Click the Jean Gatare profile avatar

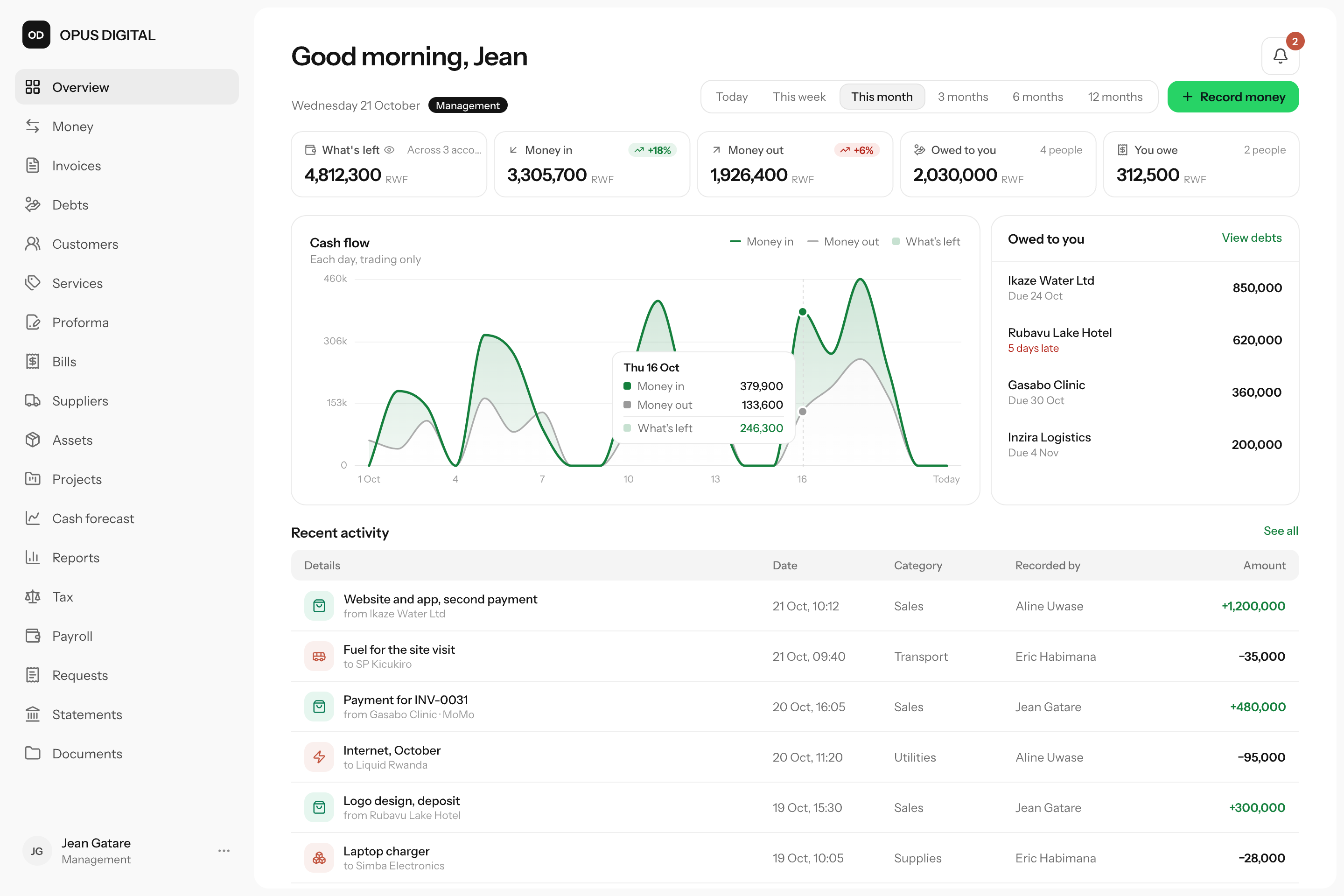point(36,851)
